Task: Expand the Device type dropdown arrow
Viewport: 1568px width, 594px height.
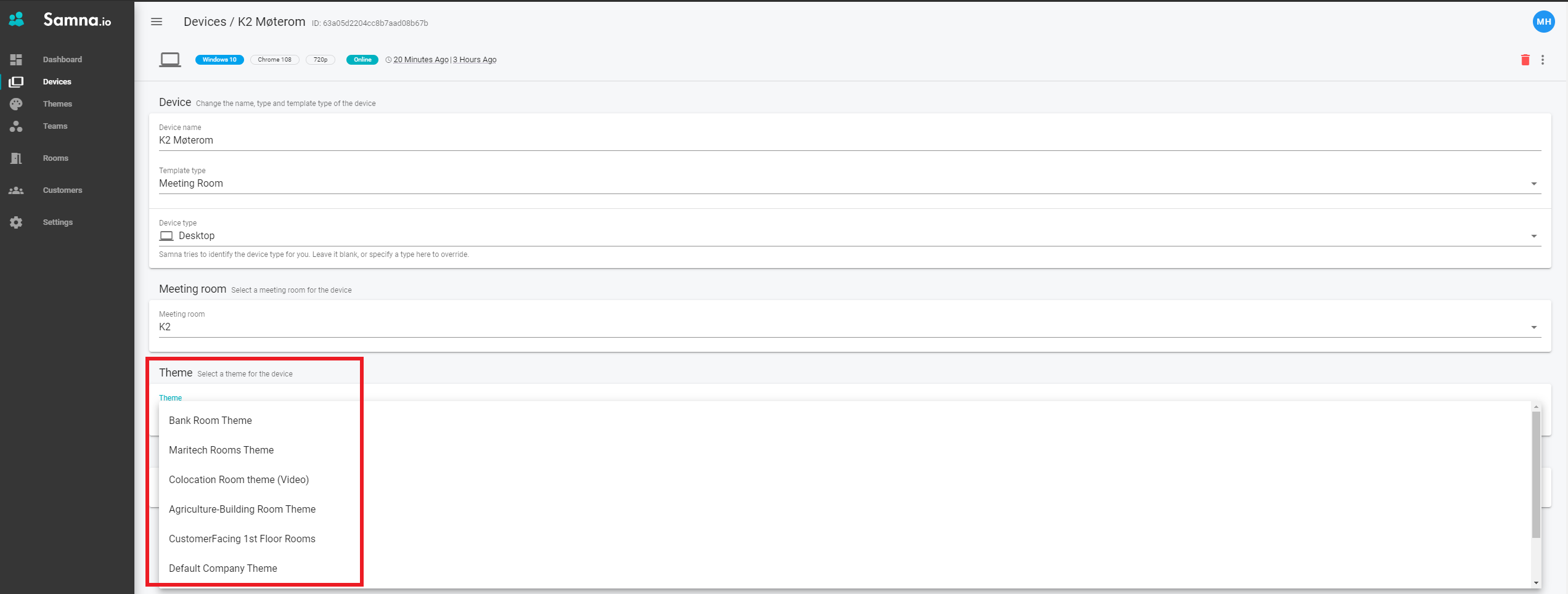Action: 1533,236
